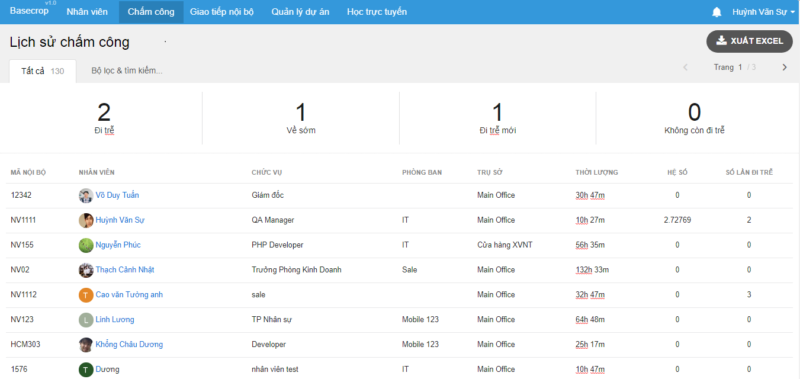Click the Giám đốc position cell

coord(268,195)
